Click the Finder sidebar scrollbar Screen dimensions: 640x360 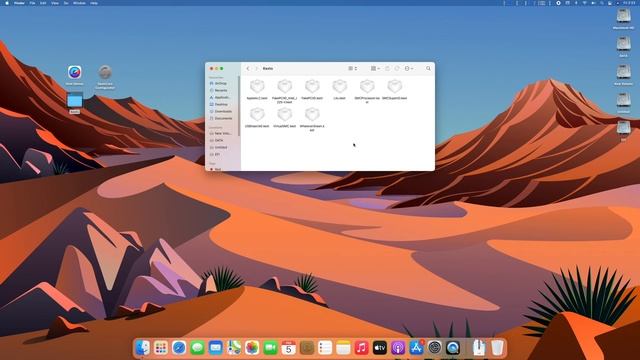tap(239, 106)
